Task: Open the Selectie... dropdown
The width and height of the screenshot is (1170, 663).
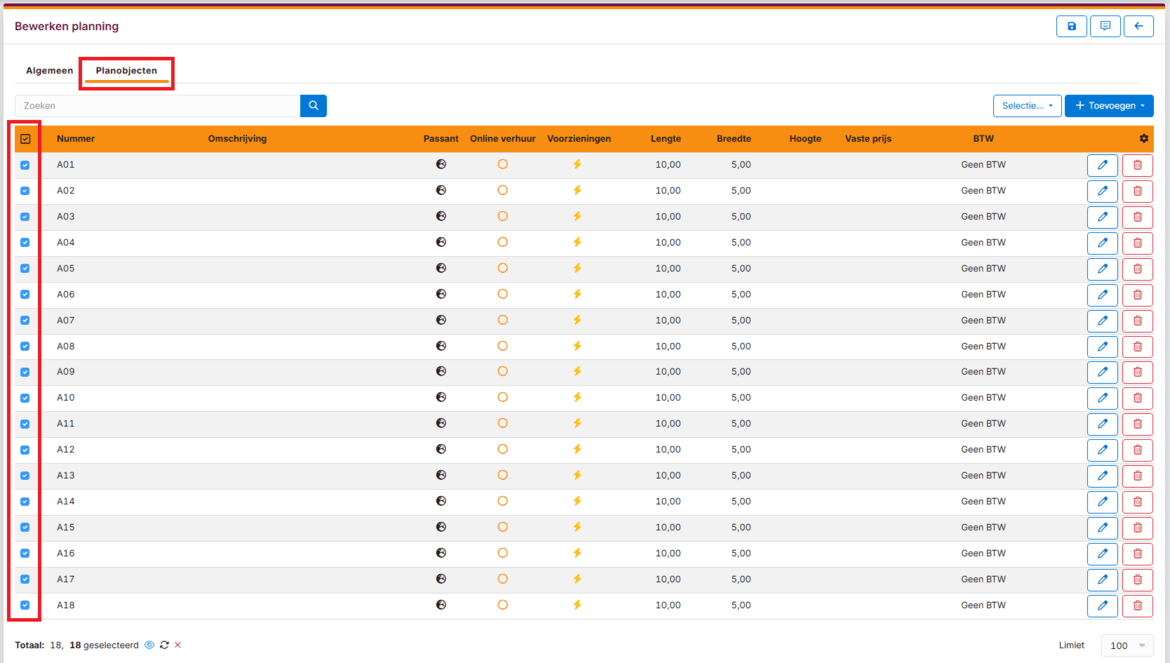Action: tap(1026, 106)
